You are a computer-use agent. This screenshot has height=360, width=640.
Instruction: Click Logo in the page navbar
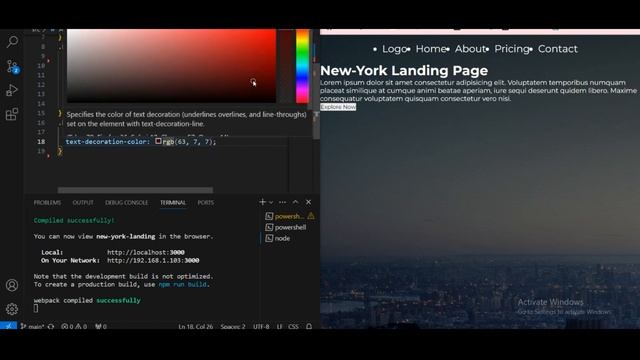[394, 49]
